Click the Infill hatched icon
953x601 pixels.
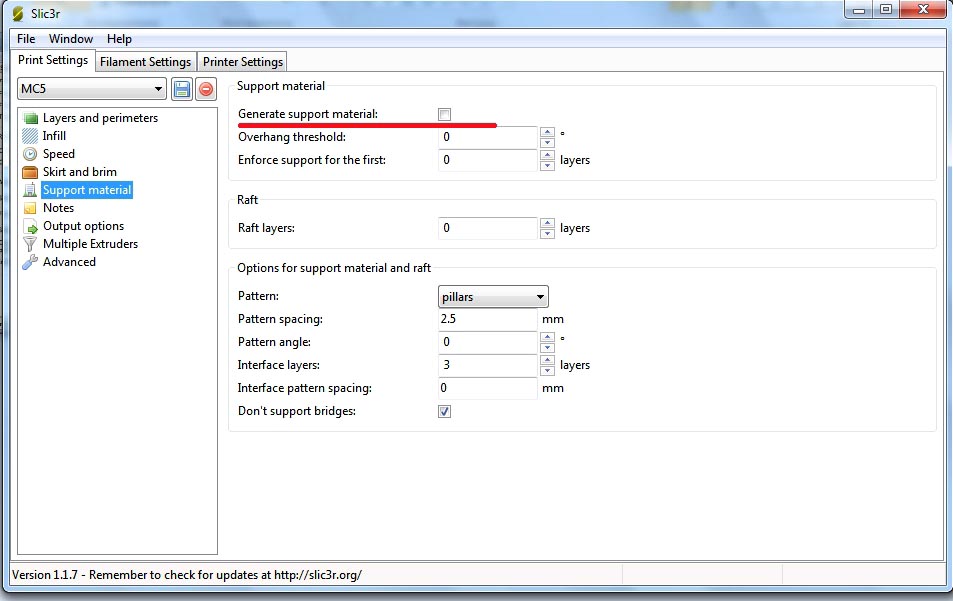click(30, 136)
